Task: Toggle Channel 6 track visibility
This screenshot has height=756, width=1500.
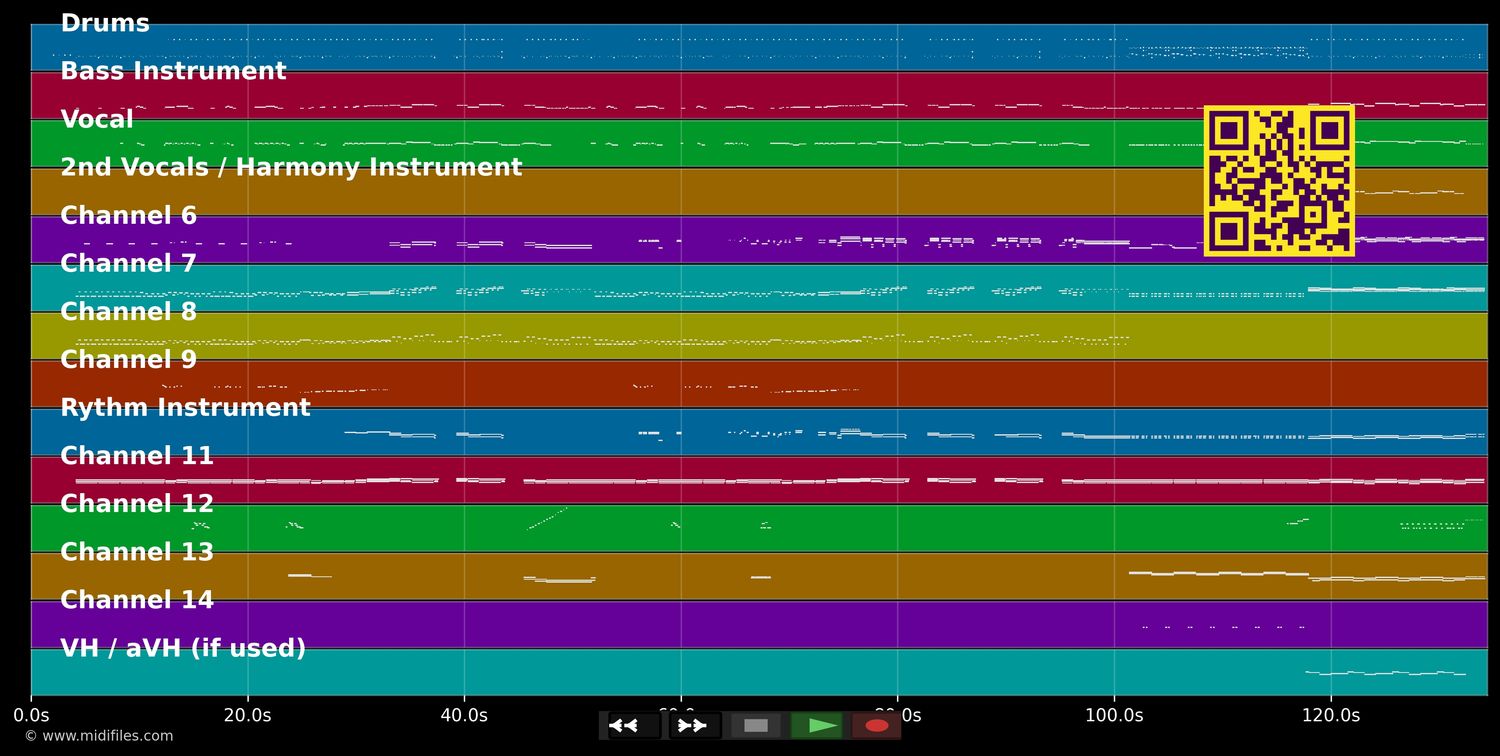Action: point(129,214)
